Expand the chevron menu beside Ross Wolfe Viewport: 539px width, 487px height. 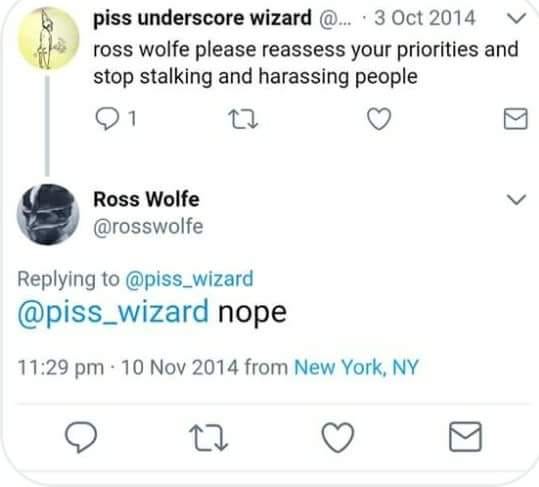(x=517, y=199)
